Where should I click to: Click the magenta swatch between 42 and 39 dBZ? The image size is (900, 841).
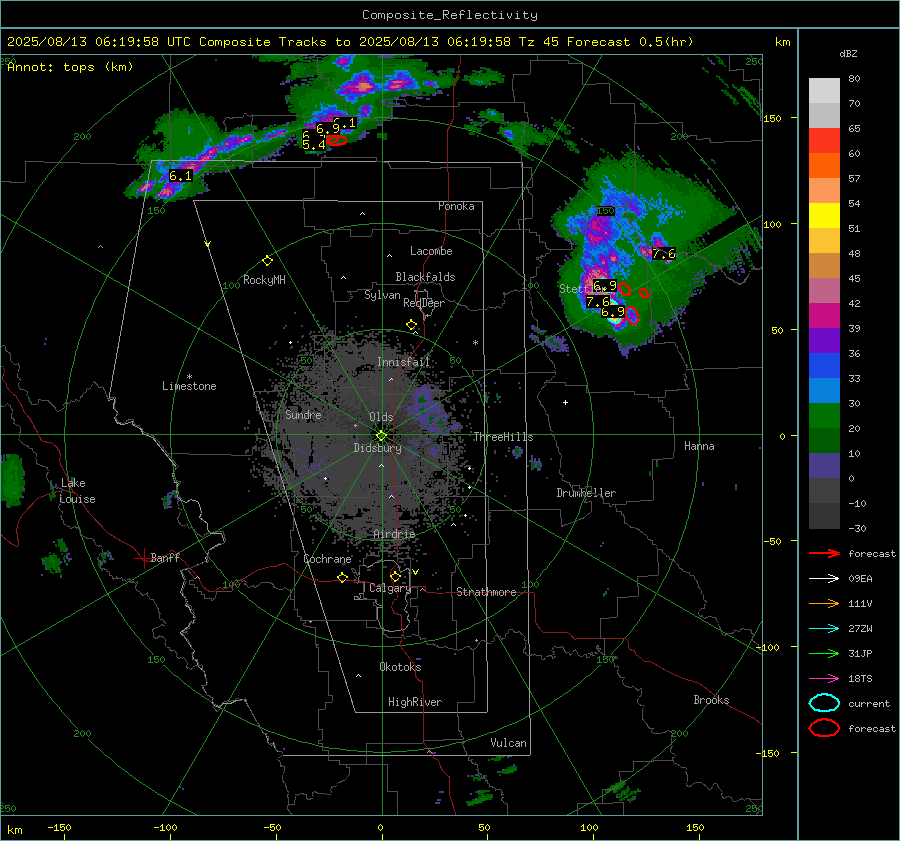coord(824,316)
